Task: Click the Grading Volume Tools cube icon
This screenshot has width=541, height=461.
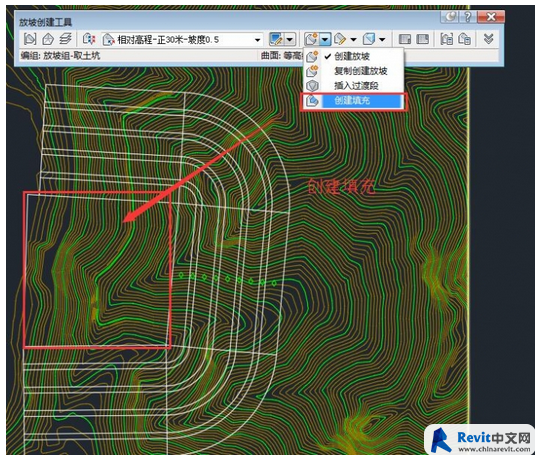Action: click(x=369, y=39)
